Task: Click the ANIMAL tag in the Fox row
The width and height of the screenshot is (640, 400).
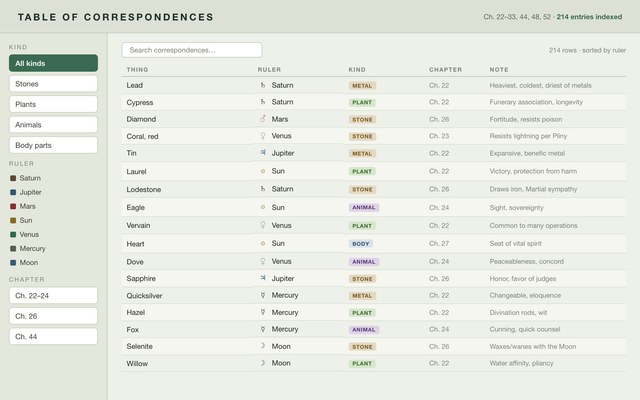Action: pos(364,329)
